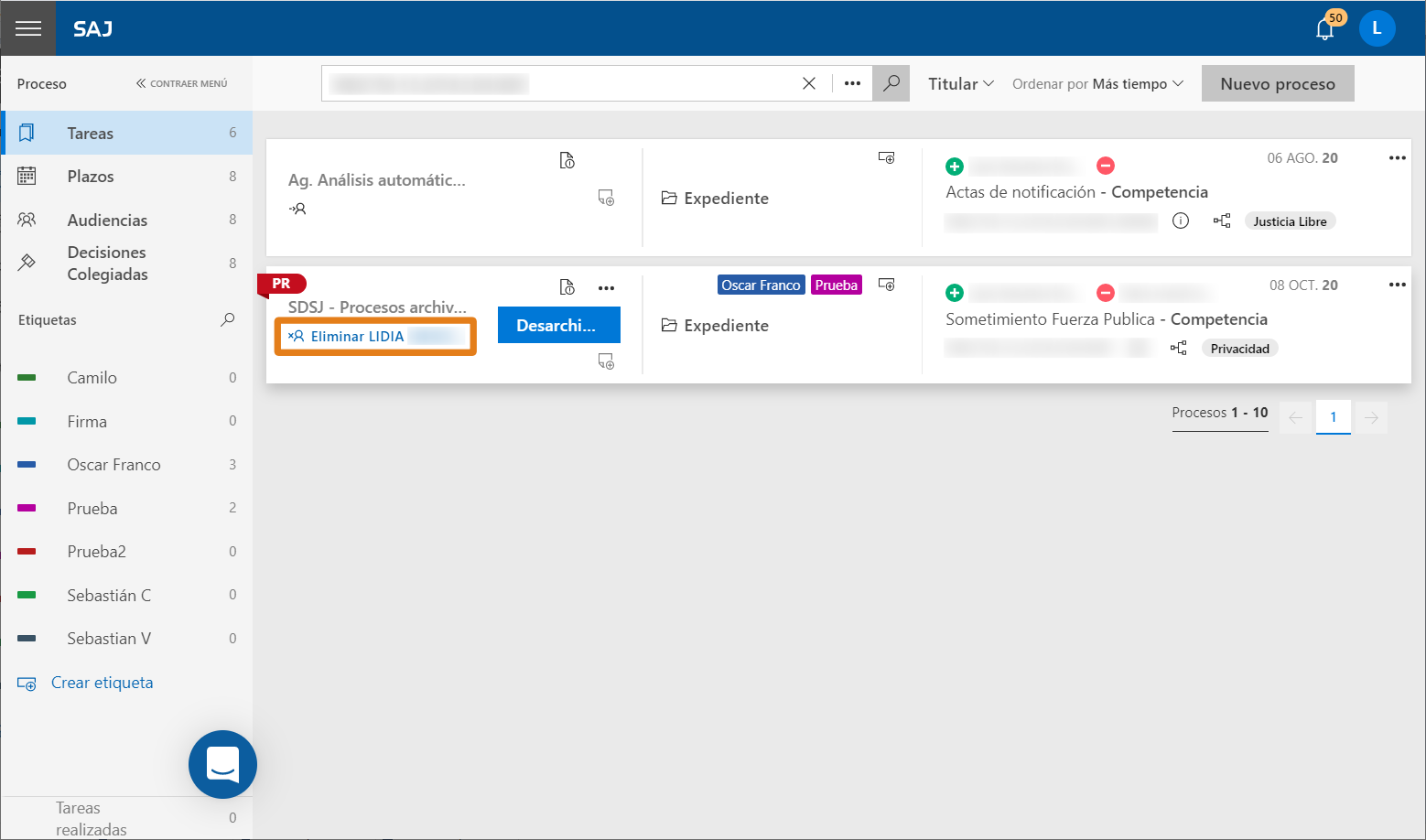Image resolution: width=1426 pixels, height=840 pixels.
Task: Select Plazos in the sidebar
Action: (127, 177)
